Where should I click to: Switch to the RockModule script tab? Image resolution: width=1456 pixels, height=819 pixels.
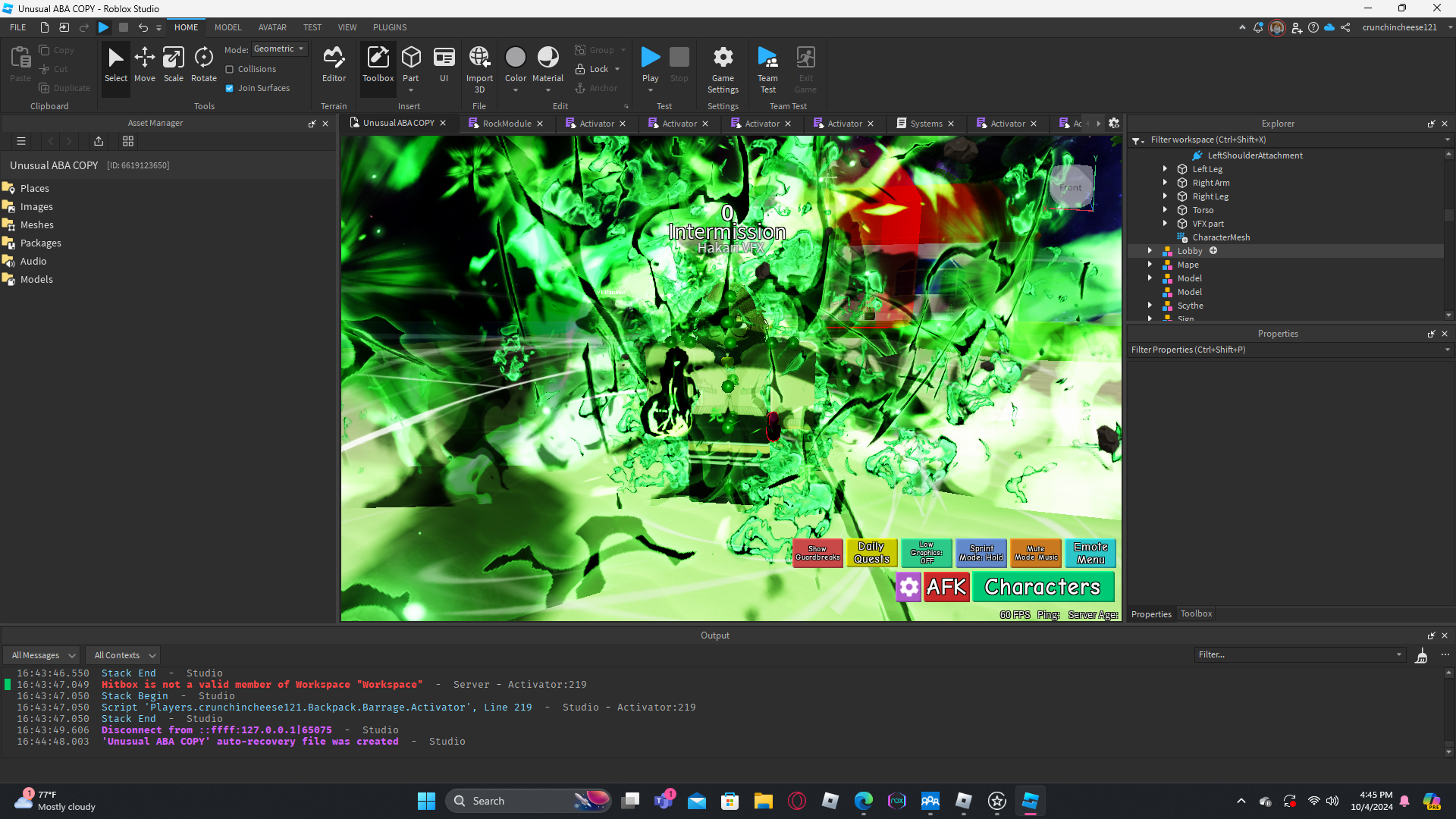(x=507, y=124)
